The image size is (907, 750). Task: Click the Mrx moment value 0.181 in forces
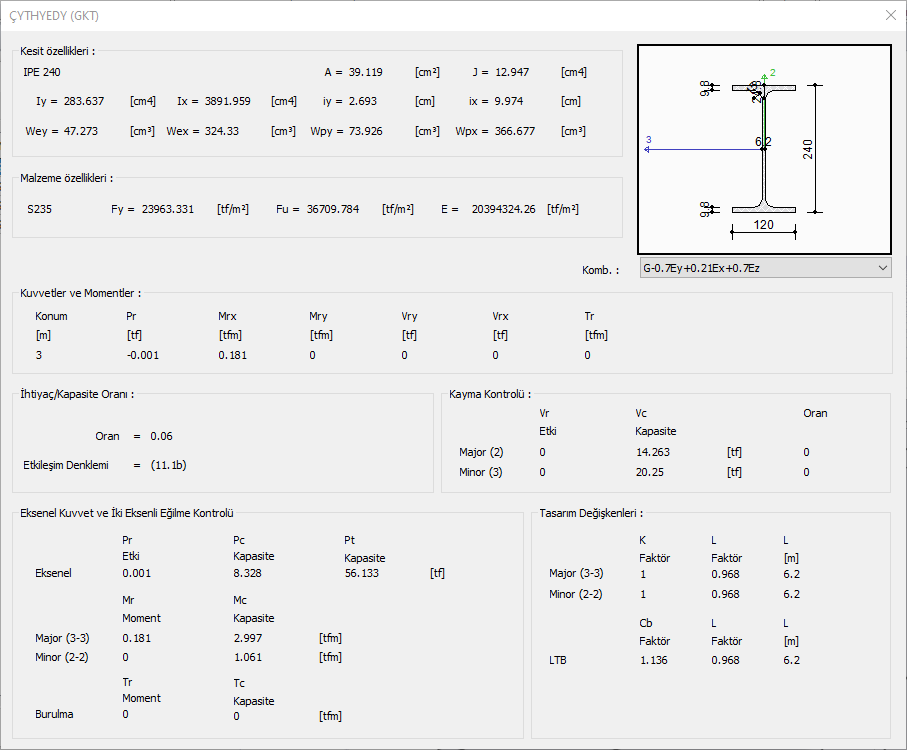tap(232, 355)
